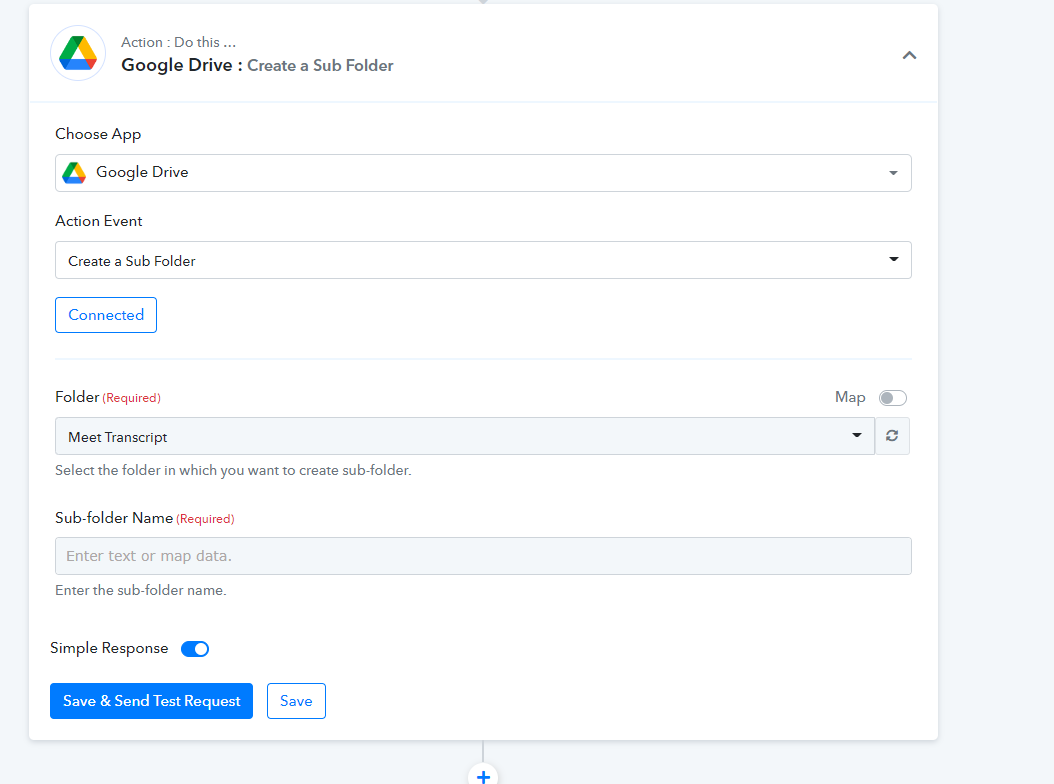The width and height of the screenshot is (1054, 784).
Task: Click the 'Select the folder in which' help text
Action: (x=233, y=470)
